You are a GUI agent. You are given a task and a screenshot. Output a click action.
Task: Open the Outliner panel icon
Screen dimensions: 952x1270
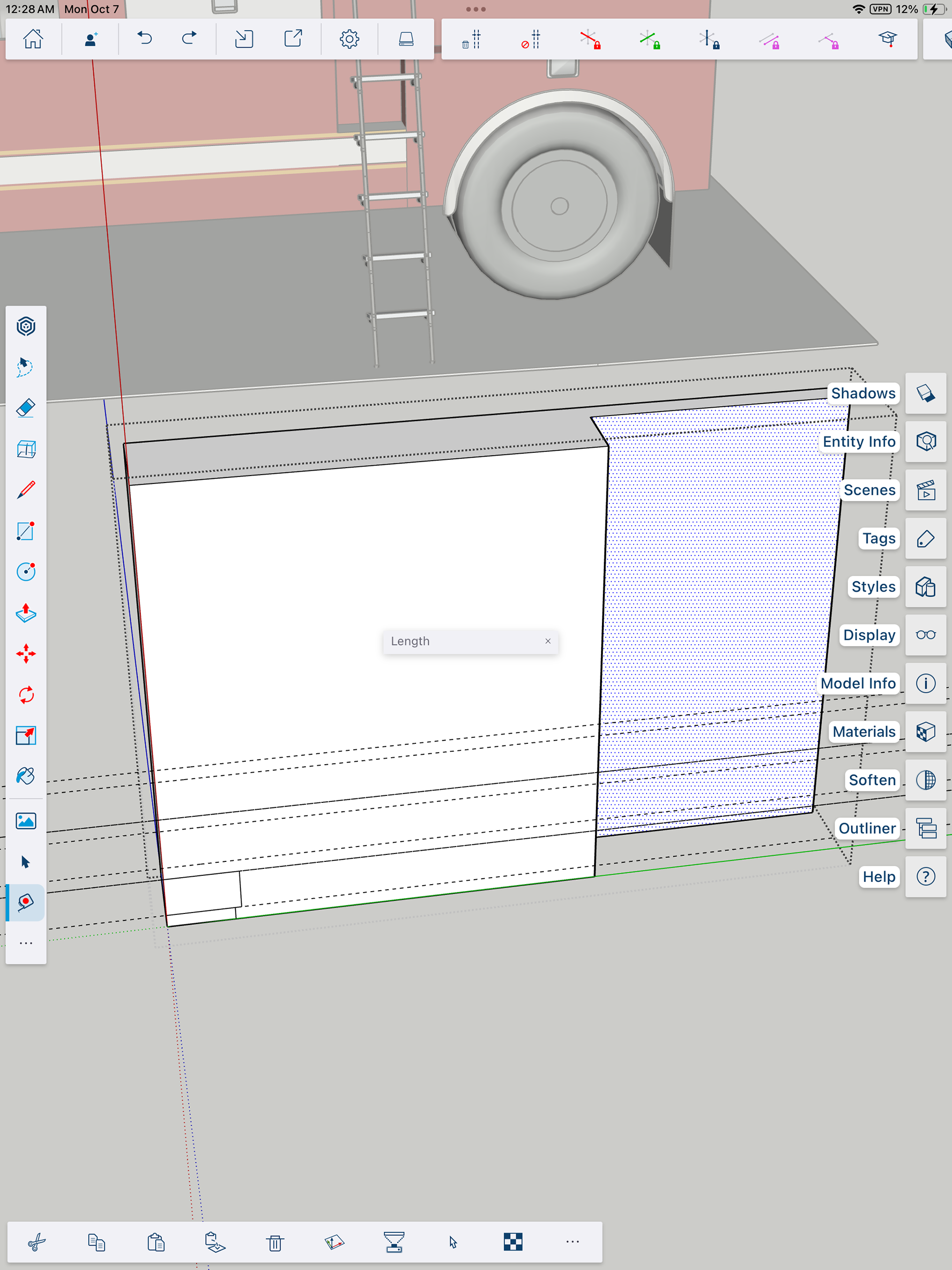(x=926, y=829)
